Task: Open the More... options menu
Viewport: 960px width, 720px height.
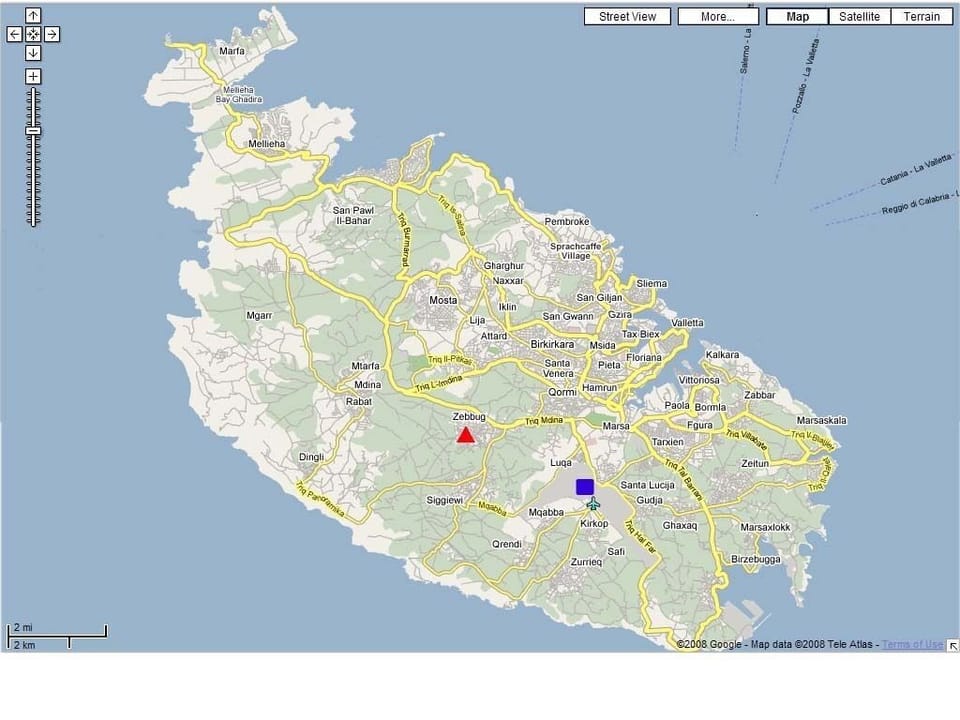Action: (718, 17)
